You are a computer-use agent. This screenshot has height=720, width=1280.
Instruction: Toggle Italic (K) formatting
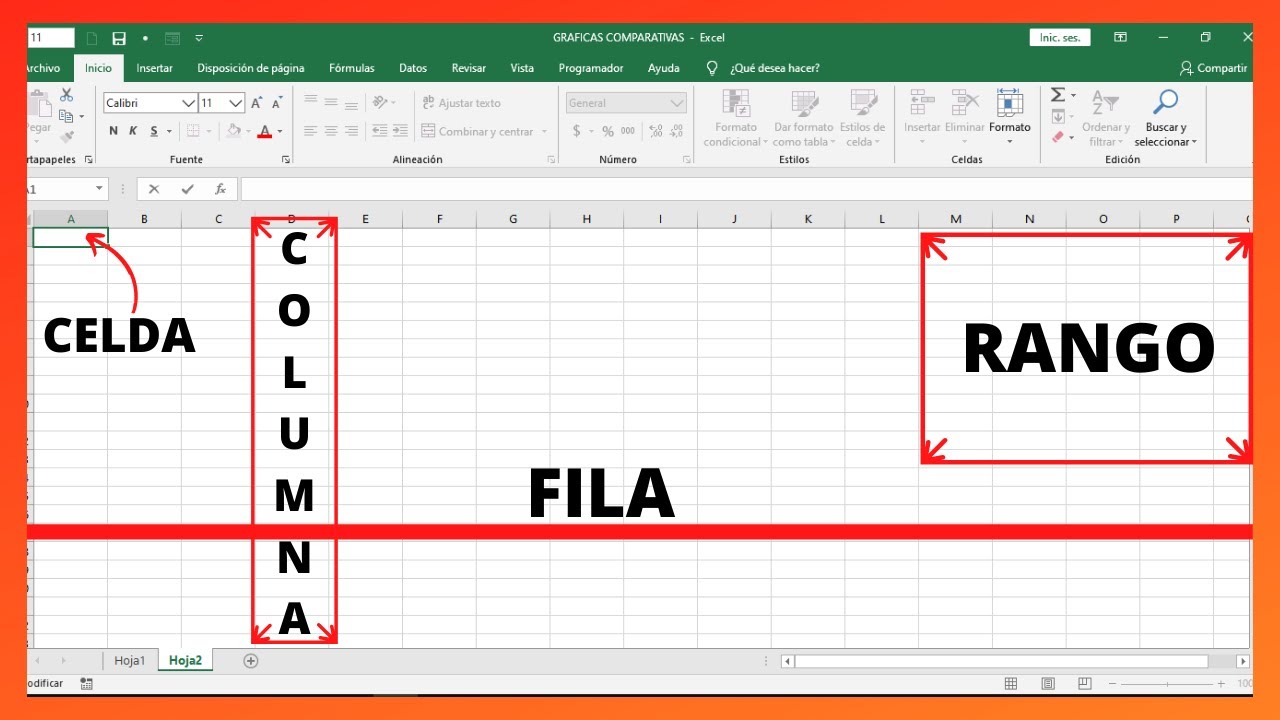133,131
